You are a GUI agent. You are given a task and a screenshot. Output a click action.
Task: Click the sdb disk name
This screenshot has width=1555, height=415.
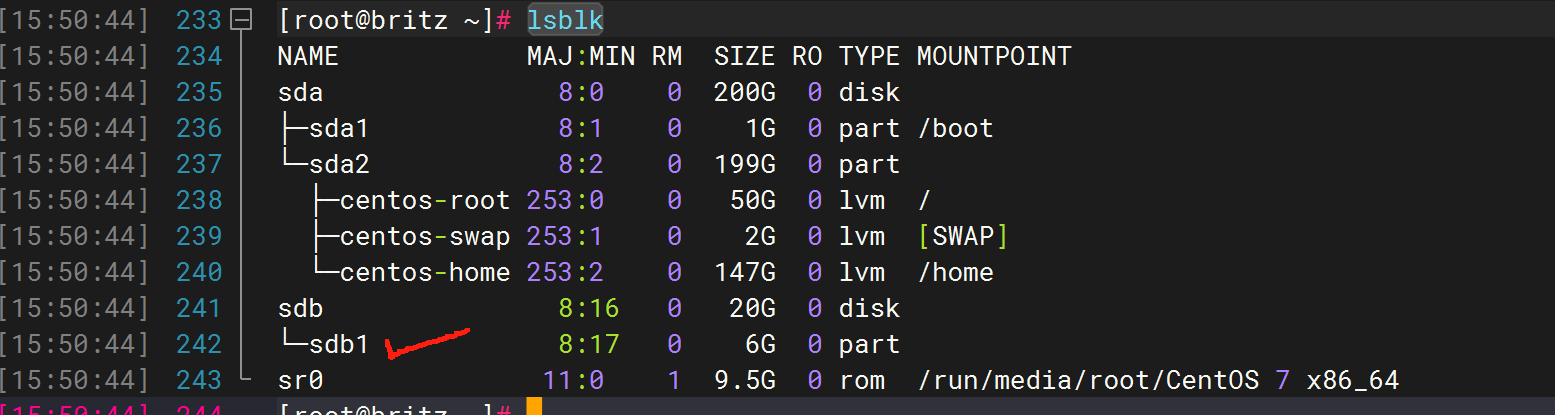(x=300, y=308)
